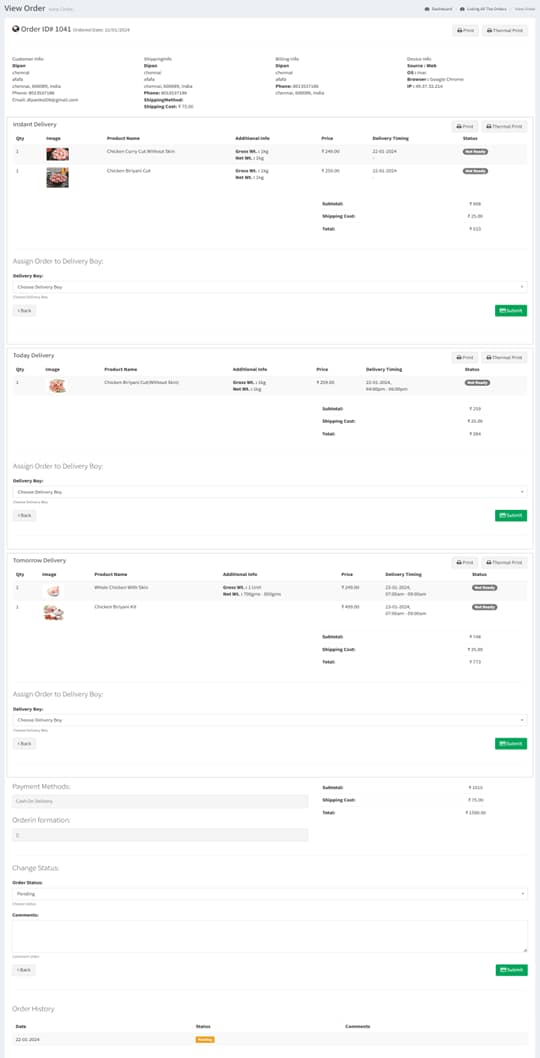Click the Pending badge in Order History
The height and width of the screenshot is (1058, 540).
coord(205,1040)
